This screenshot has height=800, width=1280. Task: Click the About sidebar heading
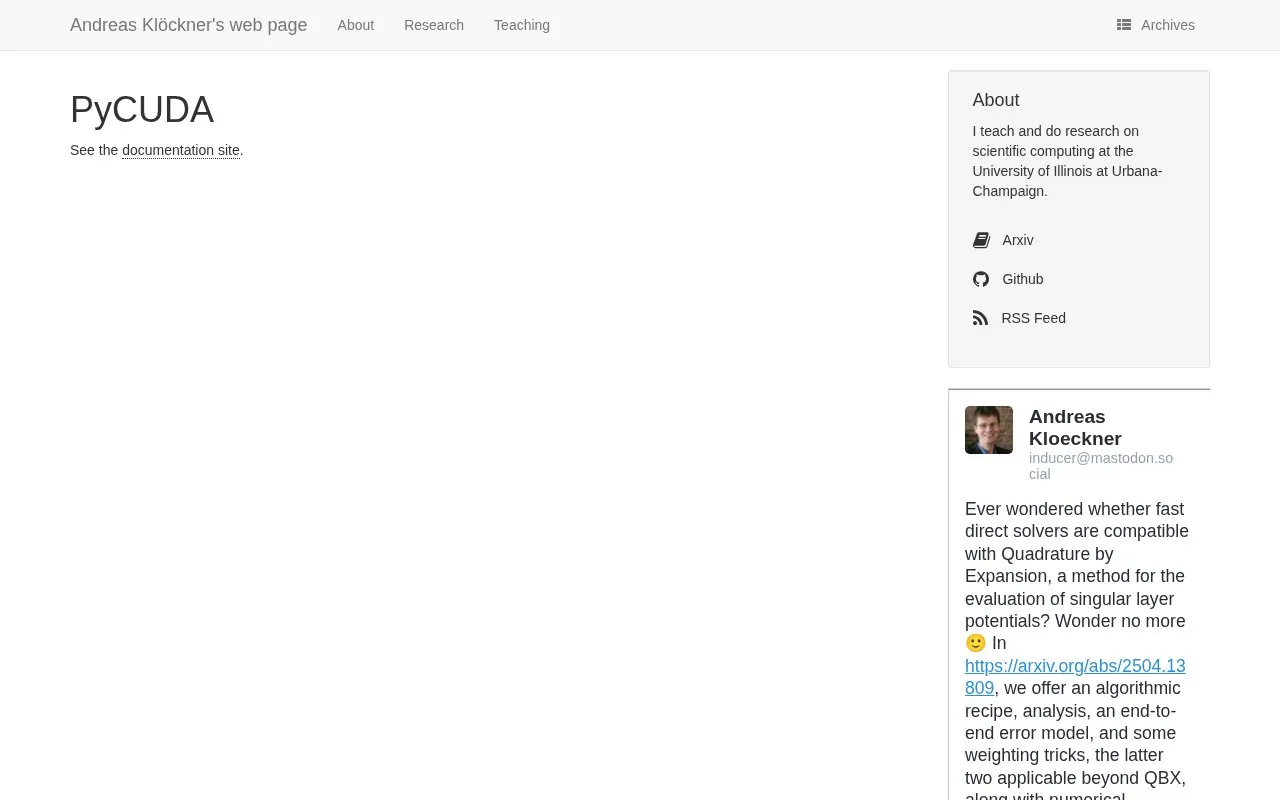(x=996, y=100)
